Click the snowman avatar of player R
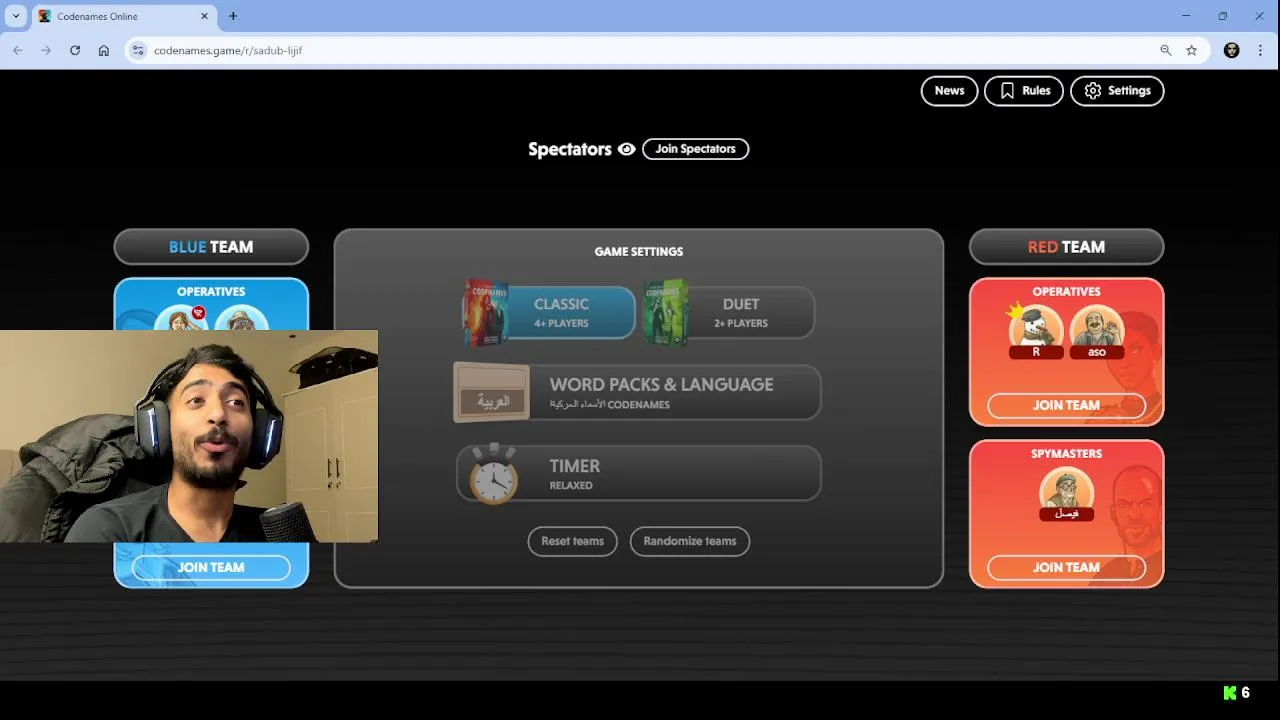 coord(1036,327)
